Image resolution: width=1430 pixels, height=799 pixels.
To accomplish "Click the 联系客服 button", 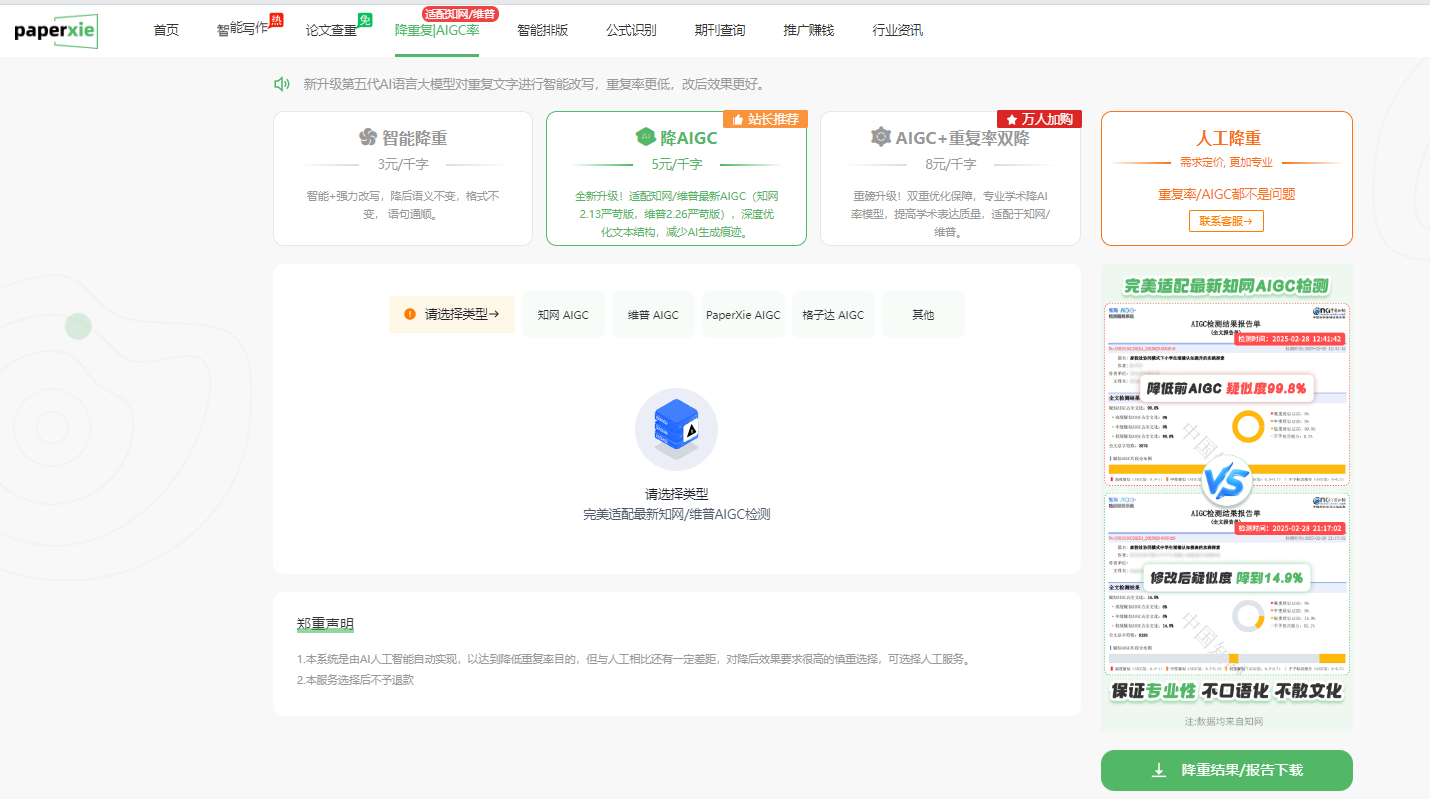I will [1226, 221].
